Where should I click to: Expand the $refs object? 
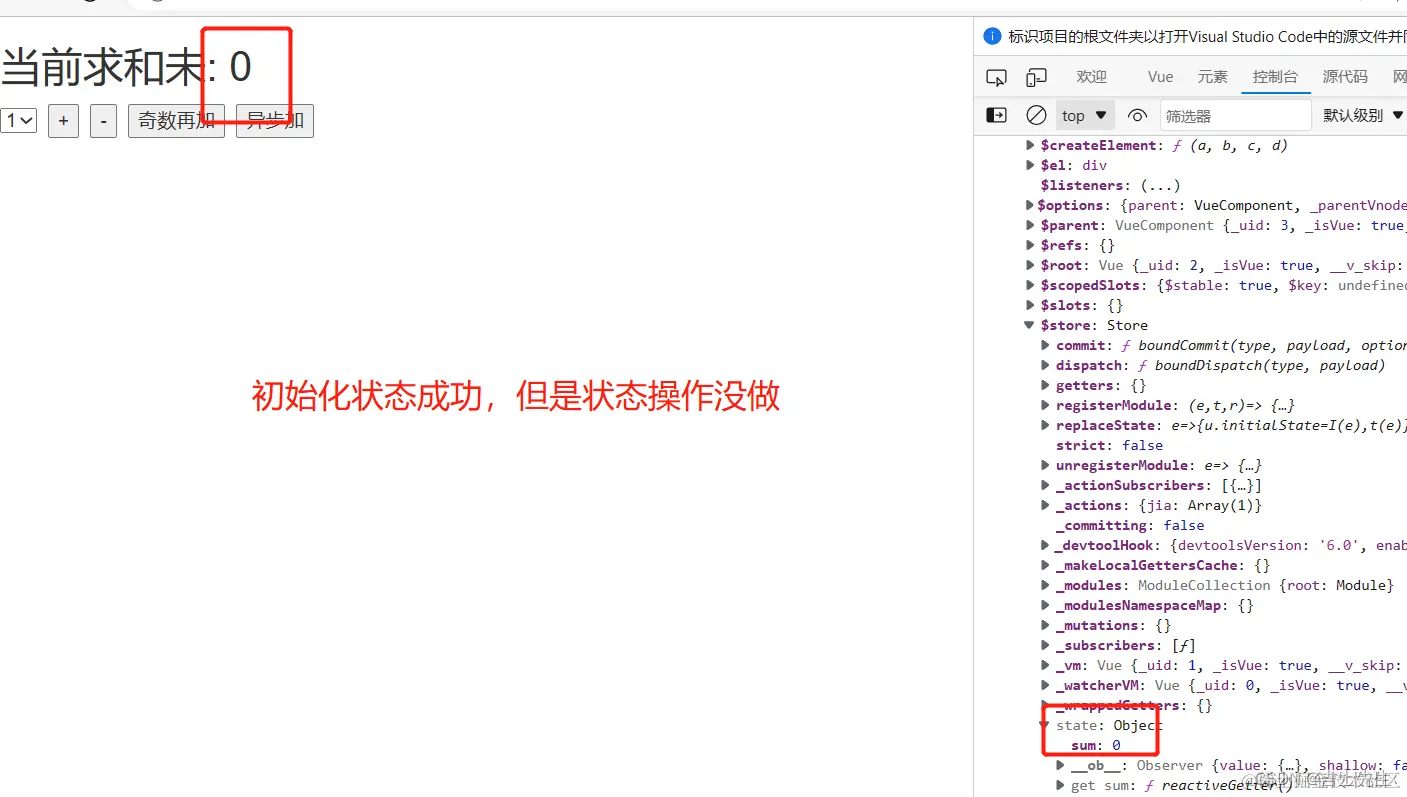point(1031,245)
